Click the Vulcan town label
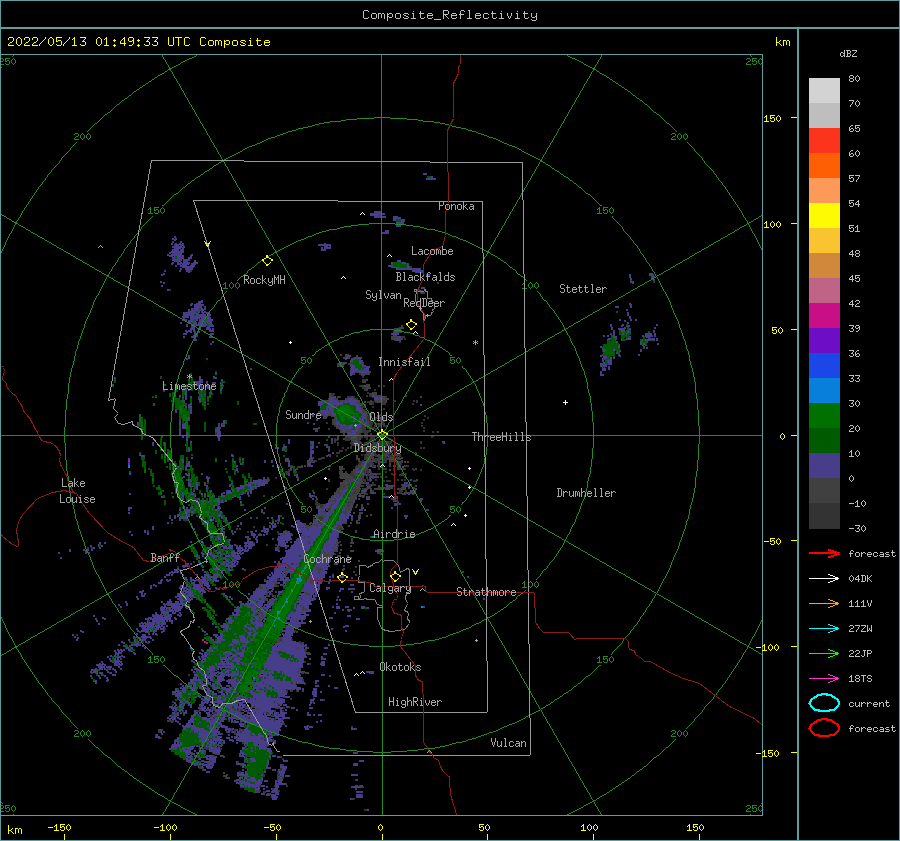 point(508,743)
